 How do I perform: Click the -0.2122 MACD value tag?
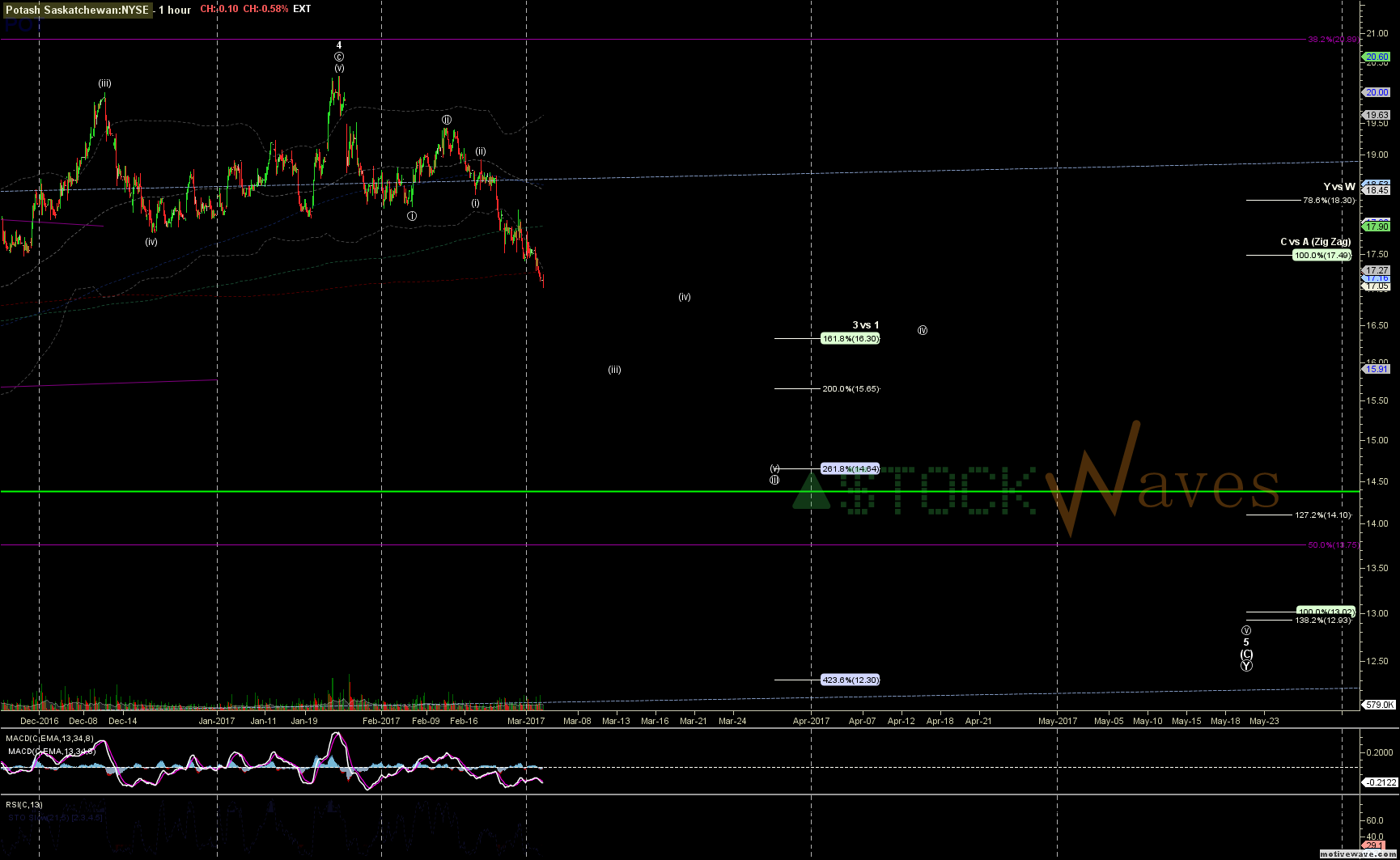(1380, 782)
